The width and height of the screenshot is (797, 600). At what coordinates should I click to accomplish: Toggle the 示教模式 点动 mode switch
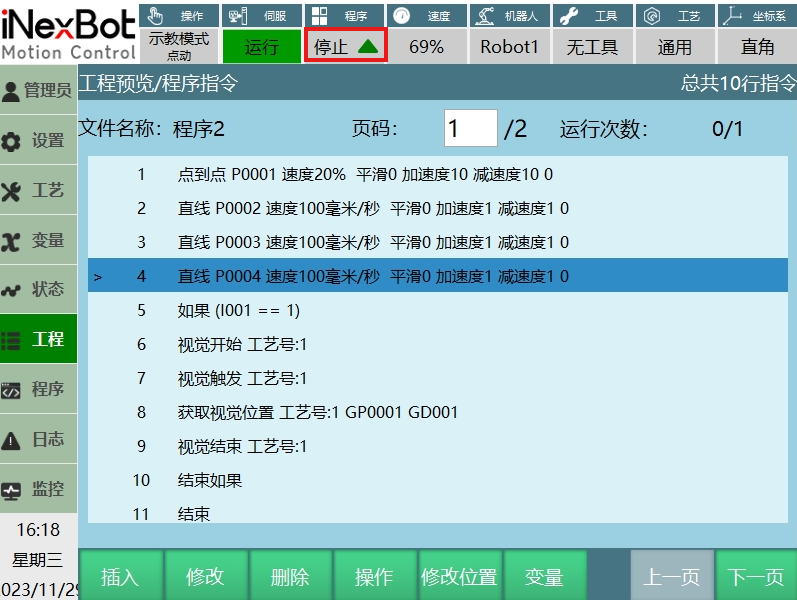[178, 46]
